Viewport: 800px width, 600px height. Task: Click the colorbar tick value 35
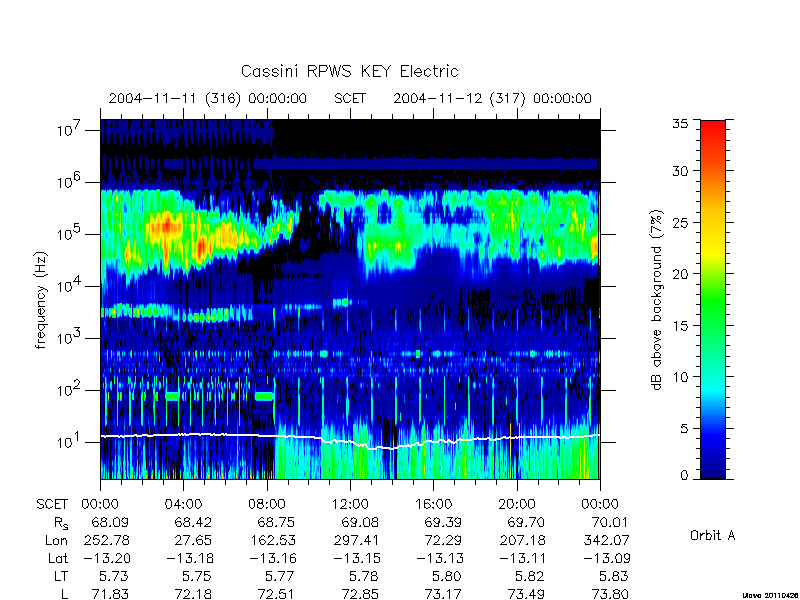click(x=680, y=124)
